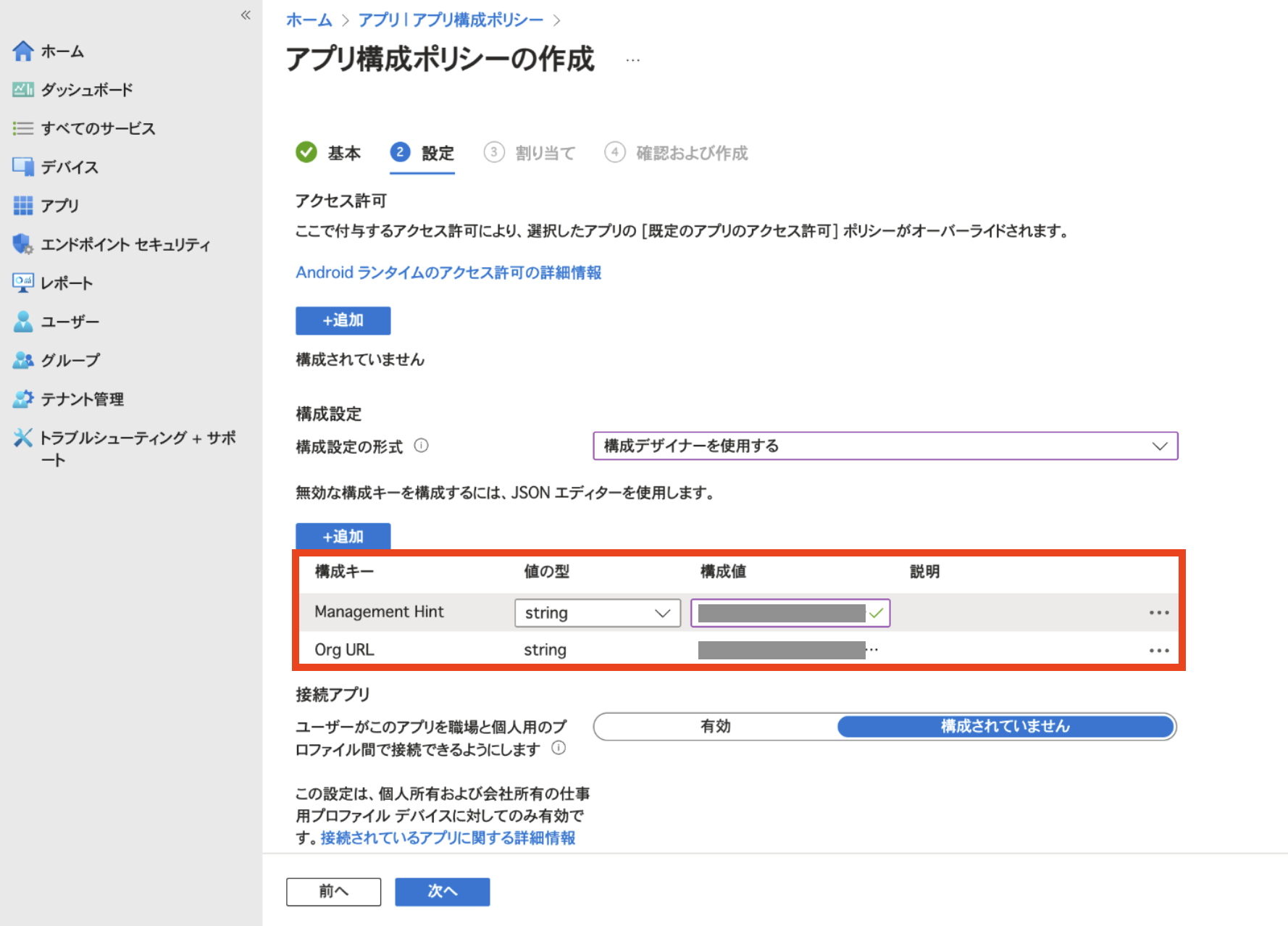1288x926 pixels.
Task: Click the Management Hint value input field
Action: pos(781,613)
